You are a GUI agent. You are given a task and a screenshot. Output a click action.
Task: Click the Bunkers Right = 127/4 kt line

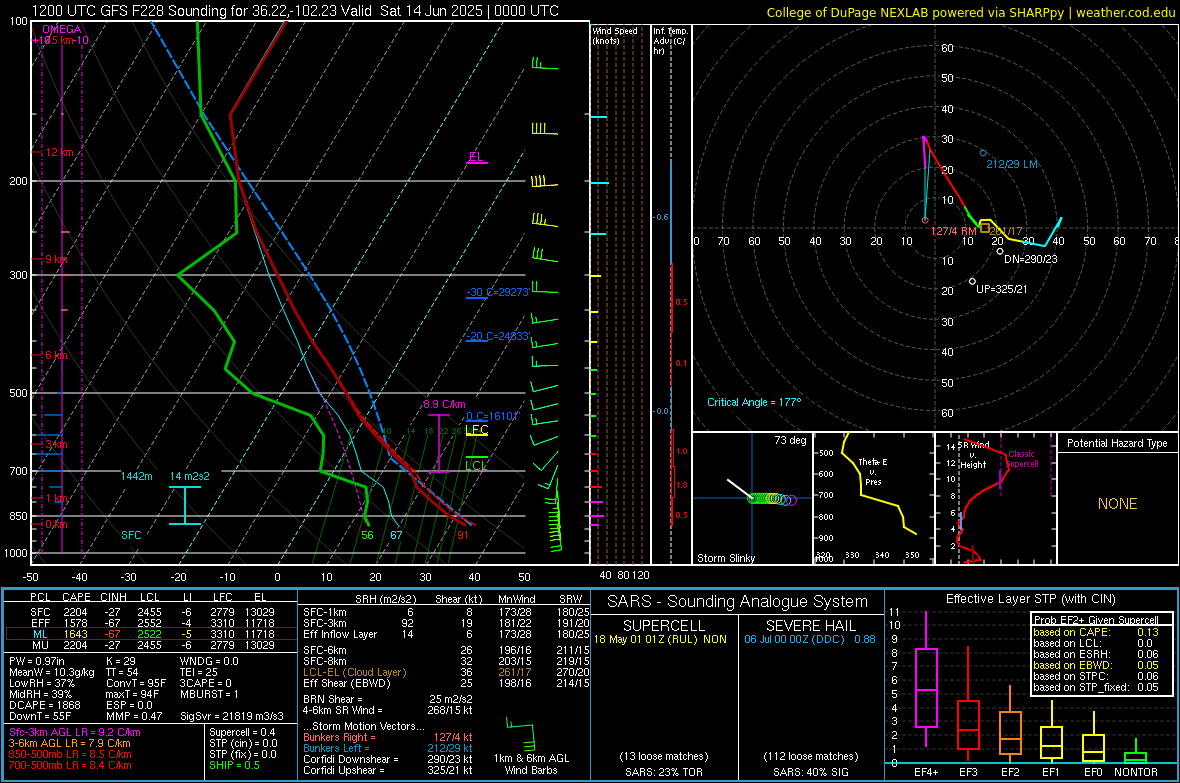point(388,737)
